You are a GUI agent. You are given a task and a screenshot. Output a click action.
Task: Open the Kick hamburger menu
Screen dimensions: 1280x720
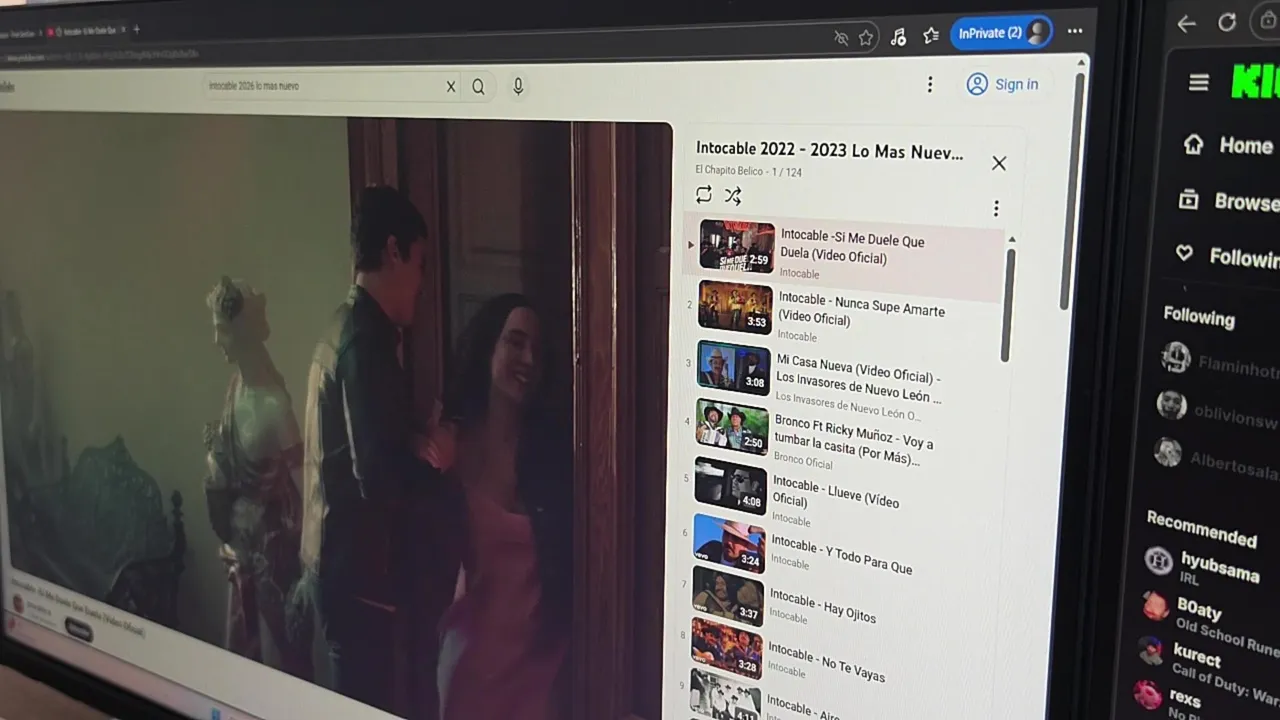1199,83
